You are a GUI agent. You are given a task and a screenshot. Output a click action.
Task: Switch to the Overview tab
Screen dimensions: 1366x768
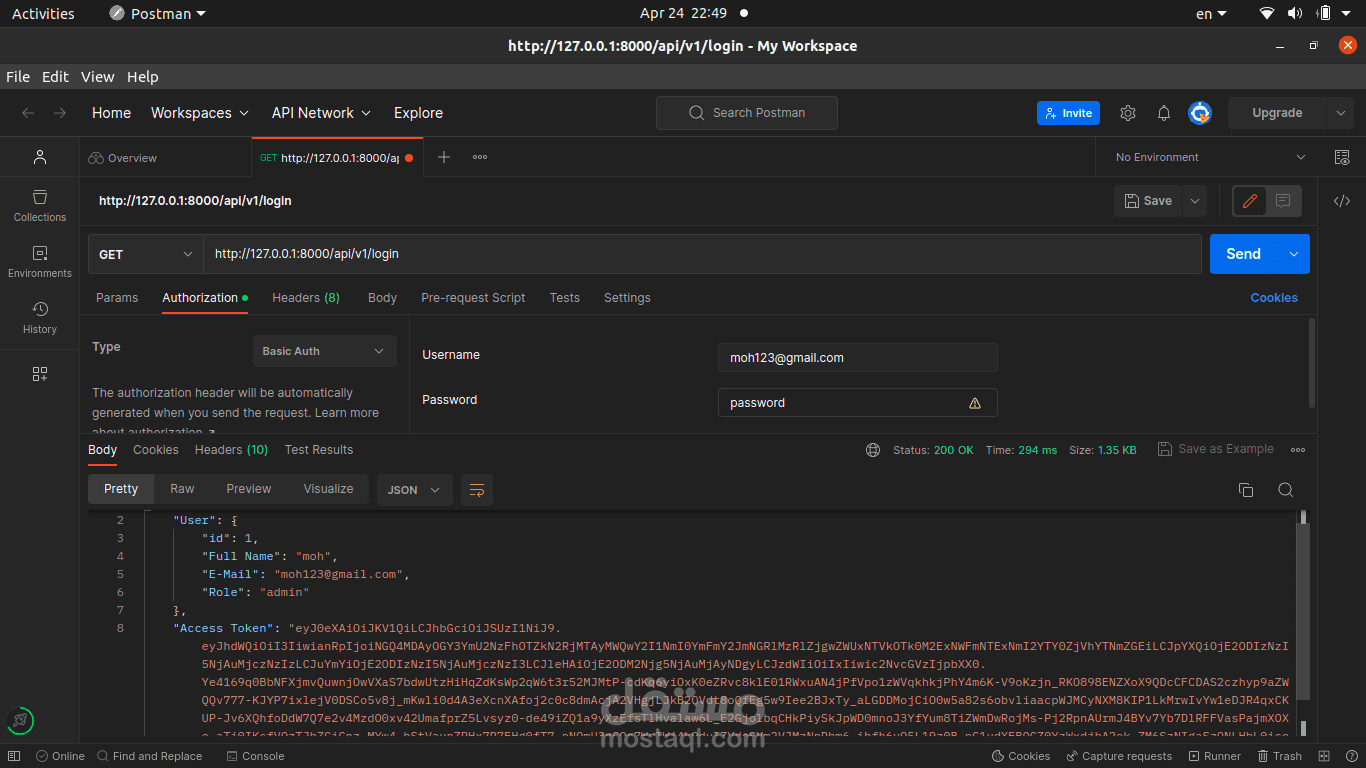(122, 158)
